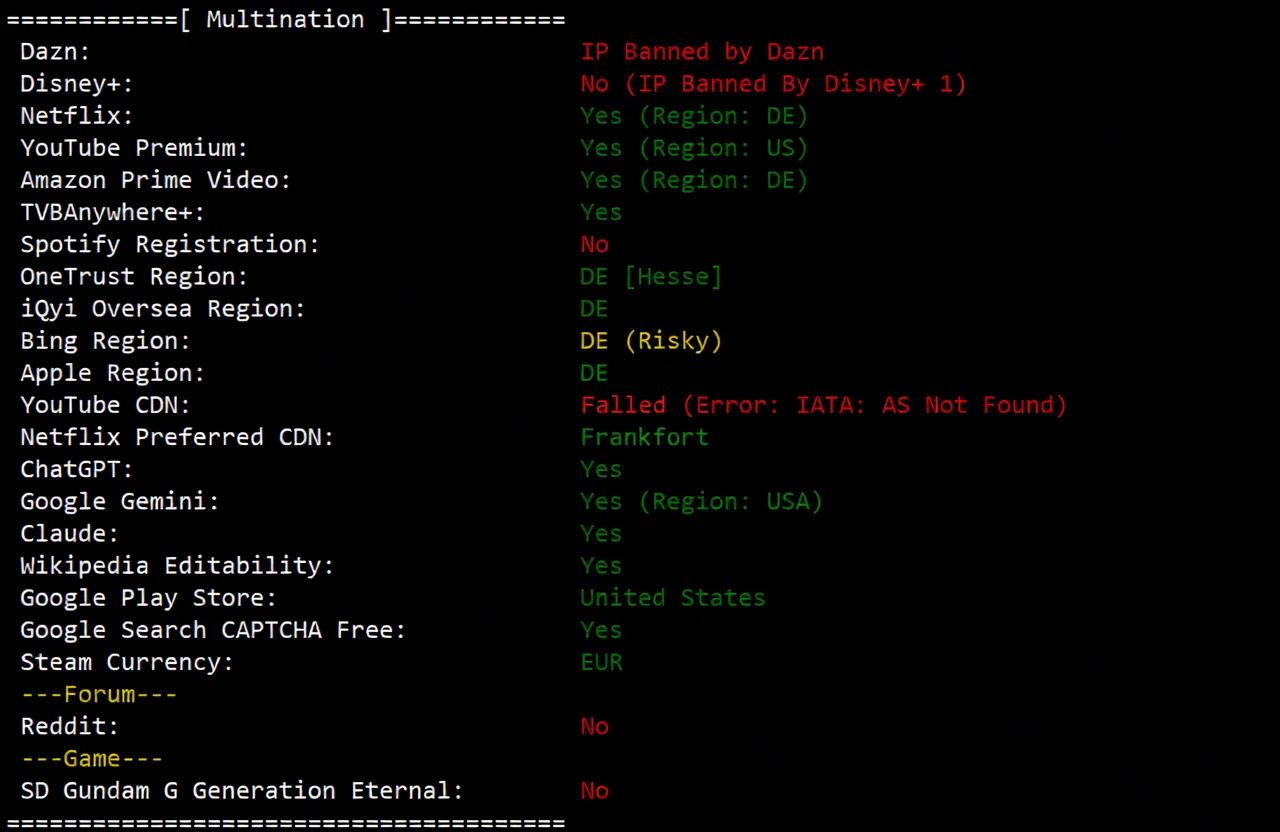This screenshot has width=1280, height=832.
Task: Select the "Amazon Prime Video:" label
Action: (156, 180)
